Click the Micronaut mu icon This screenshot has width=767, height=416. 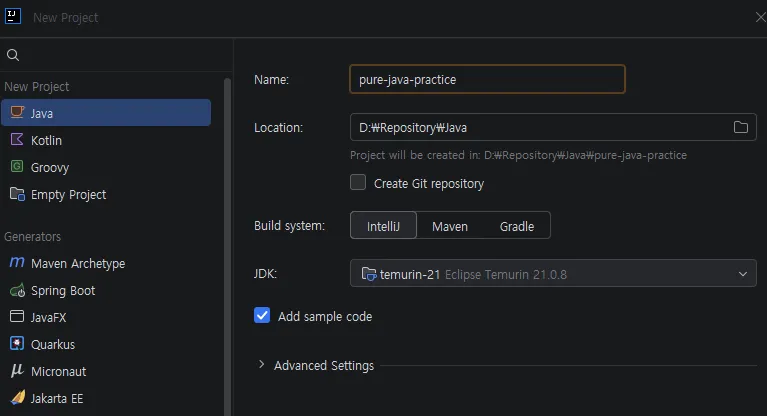[17, 370]
